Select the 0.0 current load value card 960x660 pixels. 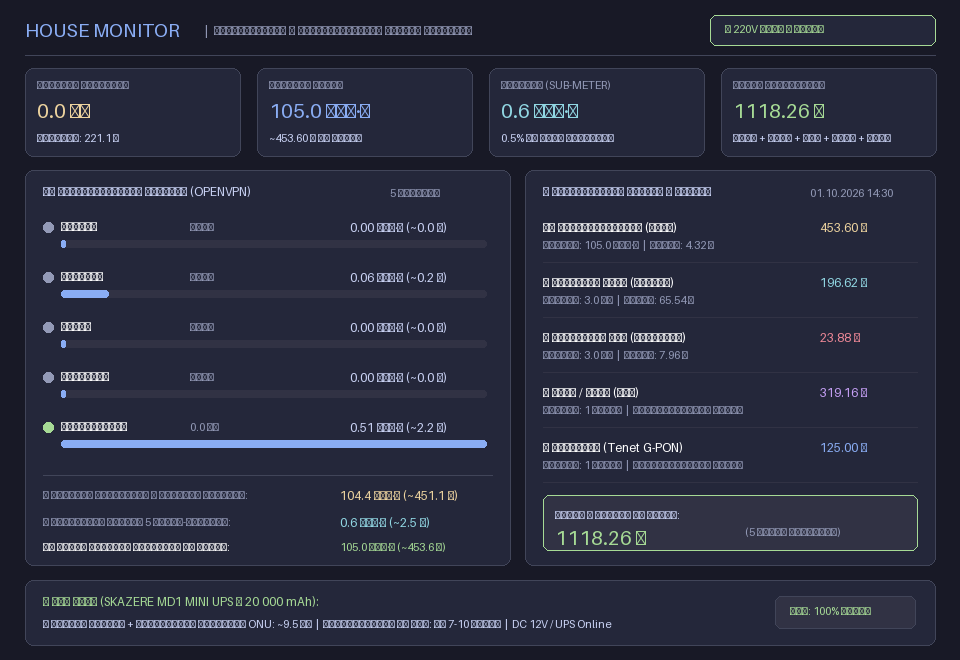133,112
